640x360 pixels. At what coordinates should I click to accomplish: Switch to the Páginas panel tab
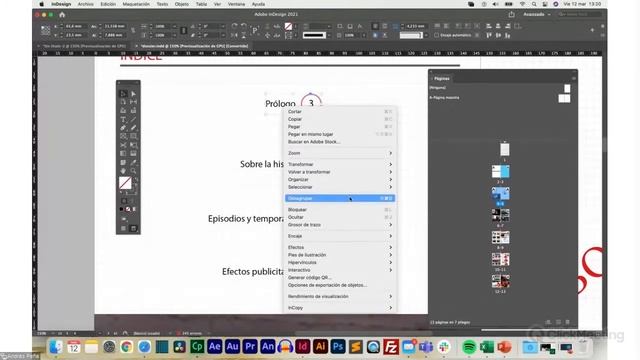[442, 78]
